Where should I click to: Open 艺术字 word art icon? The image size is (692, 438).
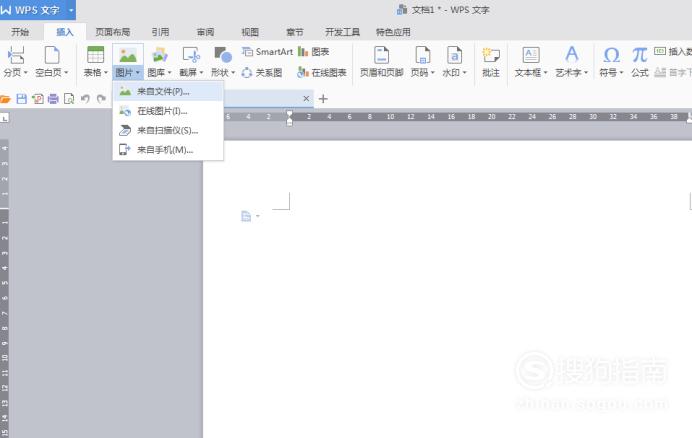coord(572,55)
